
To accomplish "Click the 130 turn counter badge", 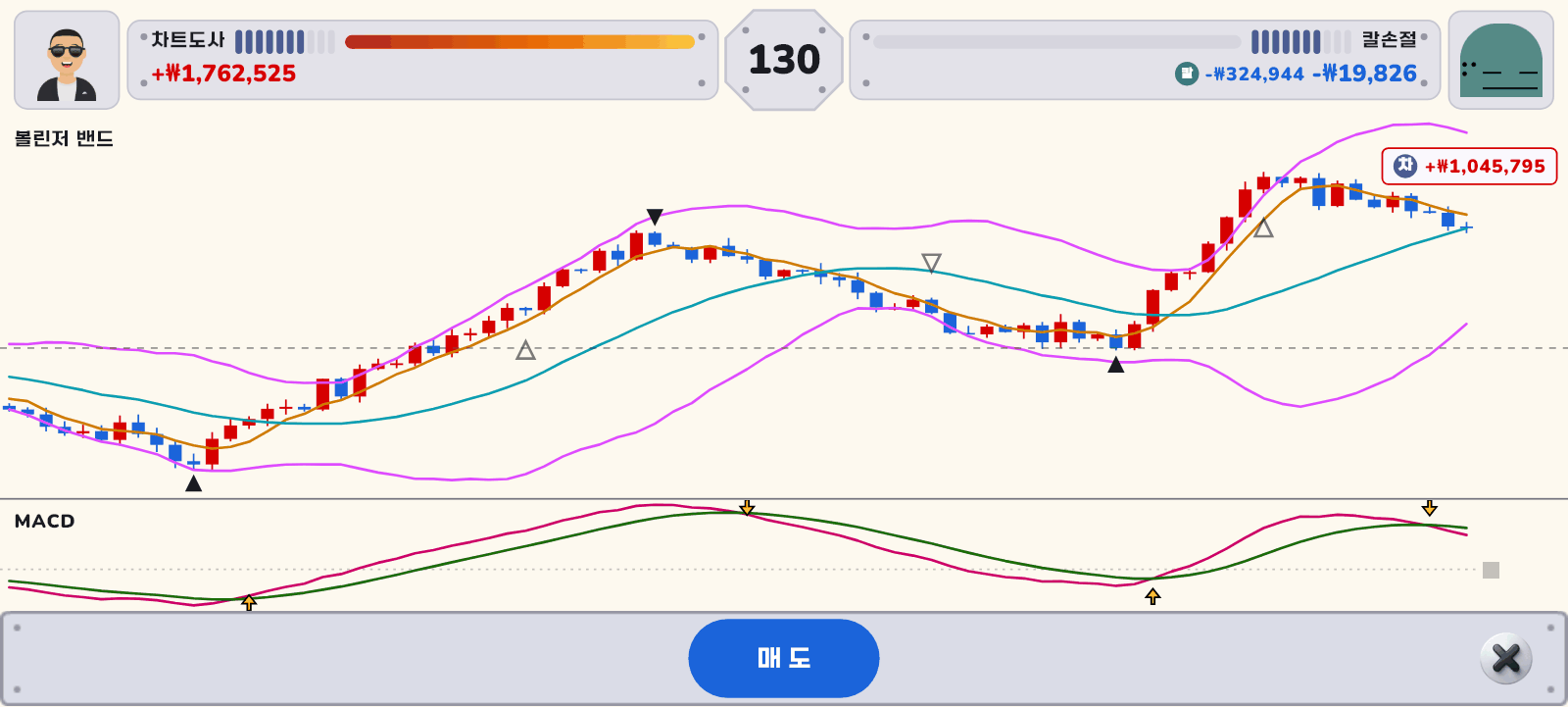I will pyautogui.click(x=784, y=60).
